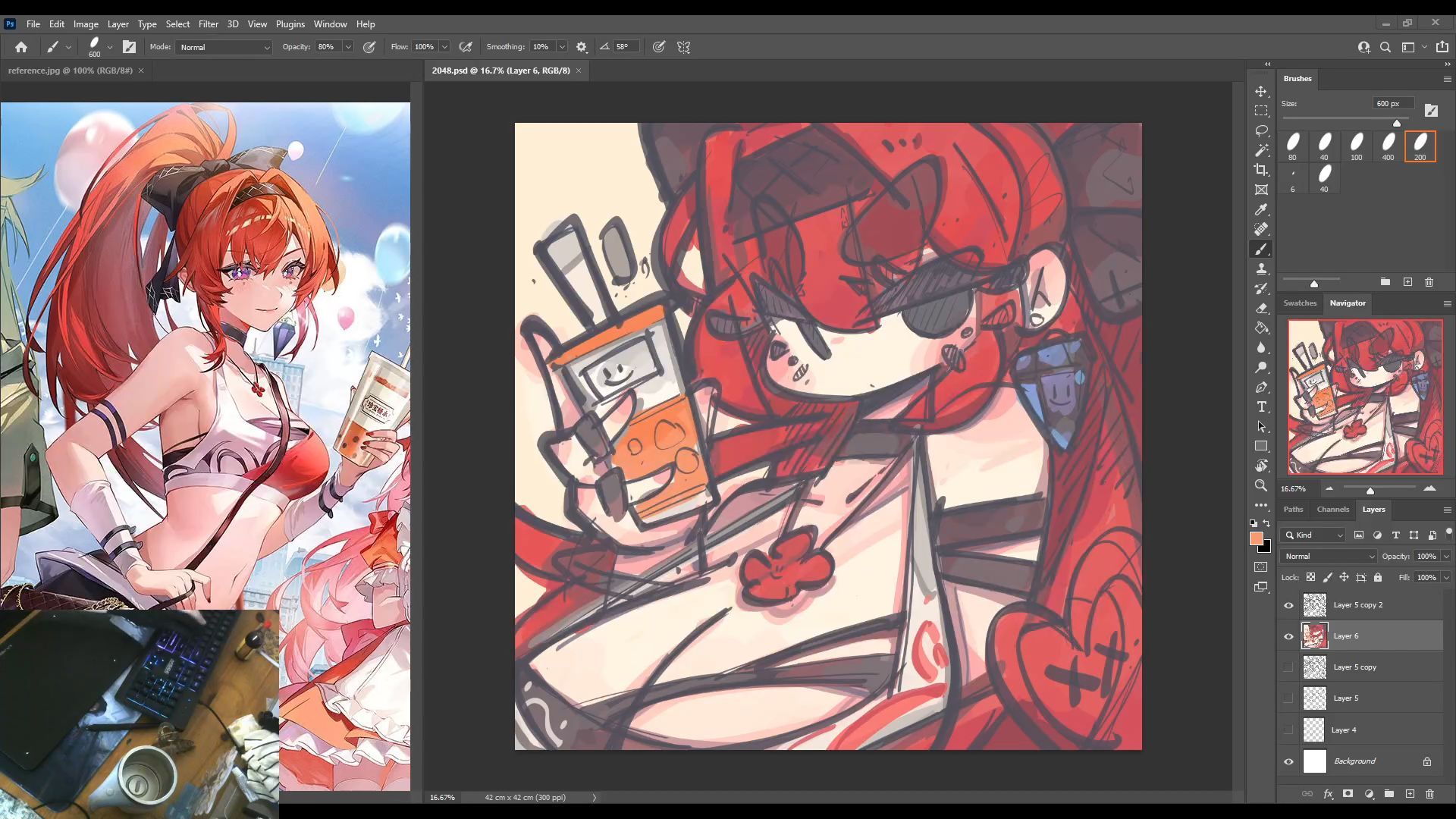Open the layer Opacity dropdown
Image resolution: width=1456 pixels, height=819 pixels.
click(x=1446, y=557)
